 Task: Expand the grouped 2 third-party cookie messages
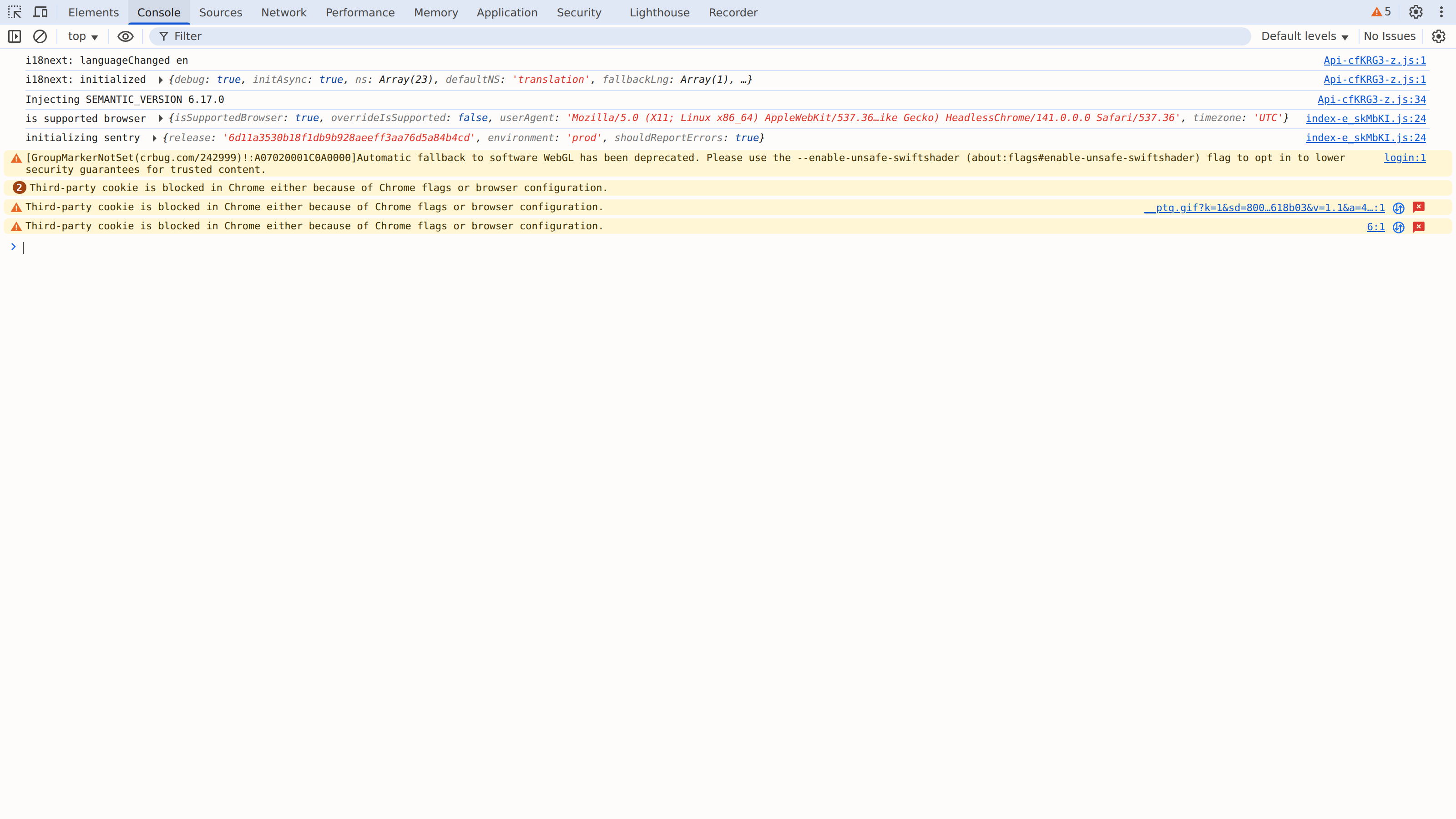(x=19, y=187)
